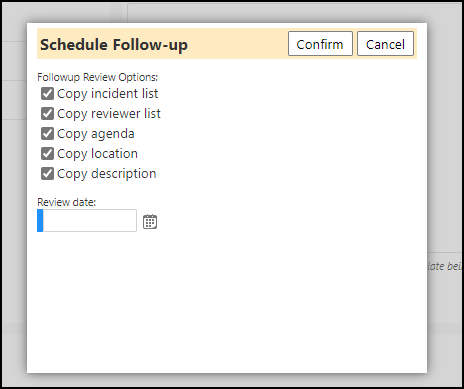Uncheck the Copy incident list checkbox
This screenshot has width=464, height=389.
pyautogui.click(x=47, y=94)
